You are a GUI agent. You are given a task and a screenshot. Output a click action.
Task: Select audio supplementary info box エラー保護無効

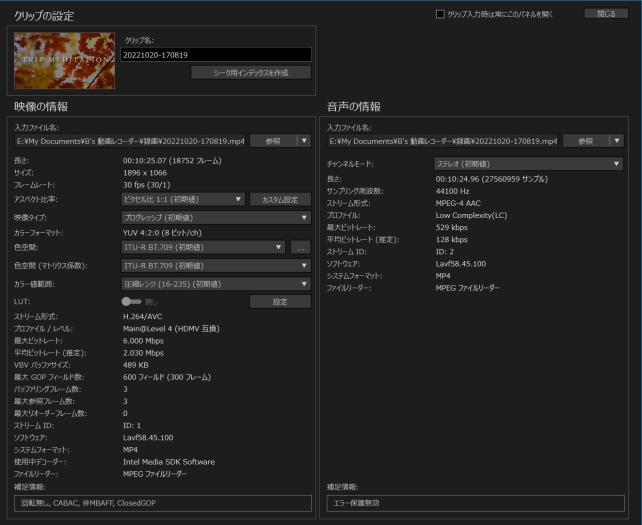(476, 503)
